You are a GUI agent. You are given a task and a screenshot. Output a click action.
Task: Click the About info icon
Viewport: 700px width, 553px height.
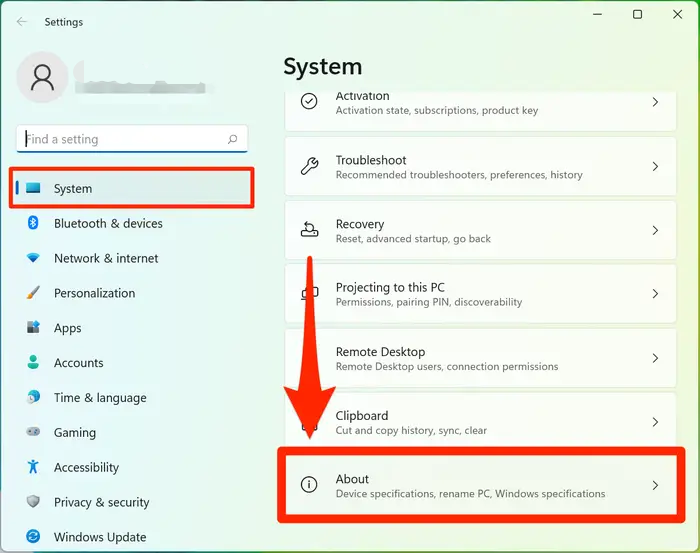click(309, 484)
